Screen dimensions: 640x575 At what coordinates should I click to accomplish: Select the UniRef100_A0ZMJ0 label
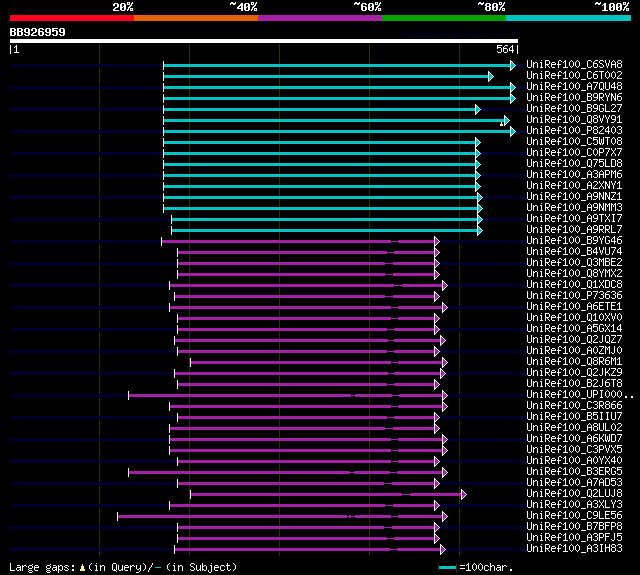point(574,351)
